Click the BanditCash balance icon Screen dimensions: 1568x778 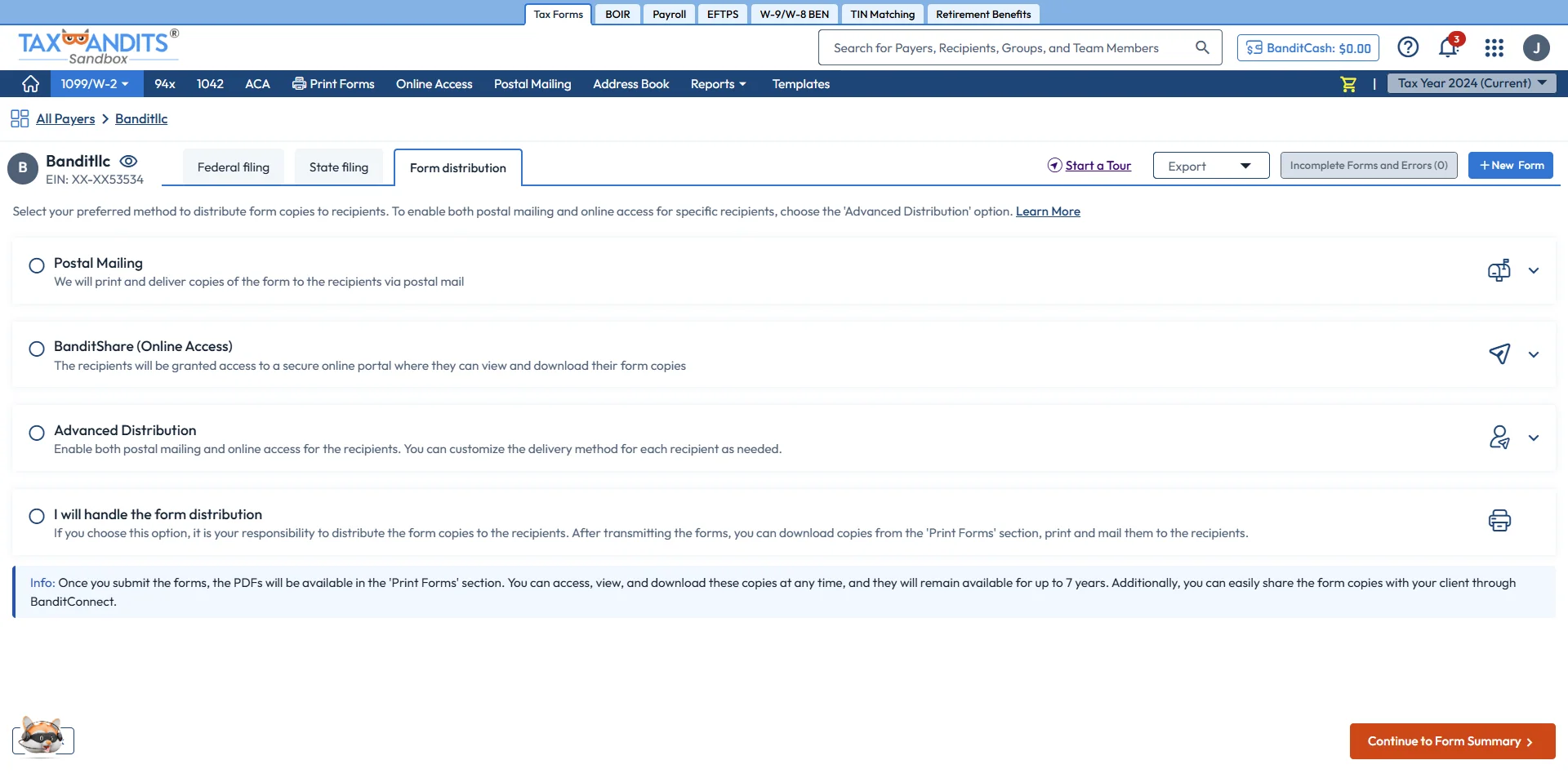[1255, 47]
